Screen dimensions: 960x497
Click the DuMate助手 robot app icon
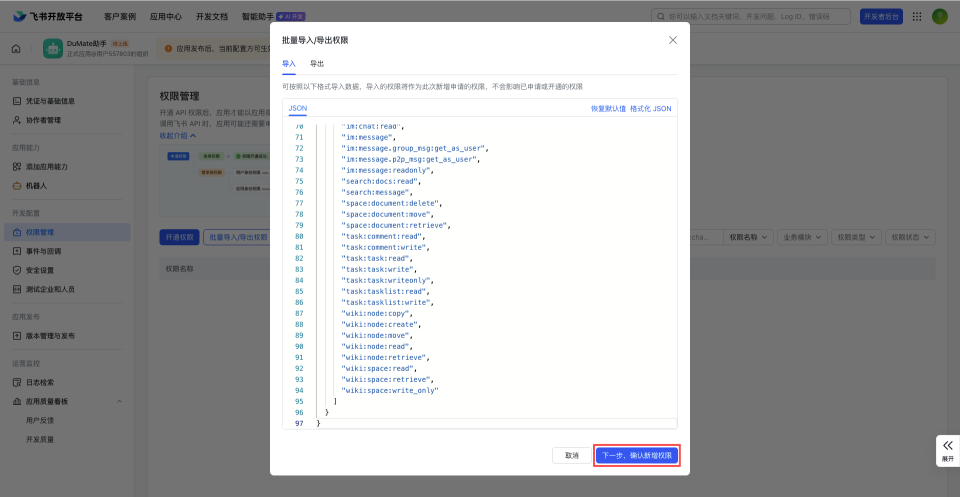click(53, 48)
